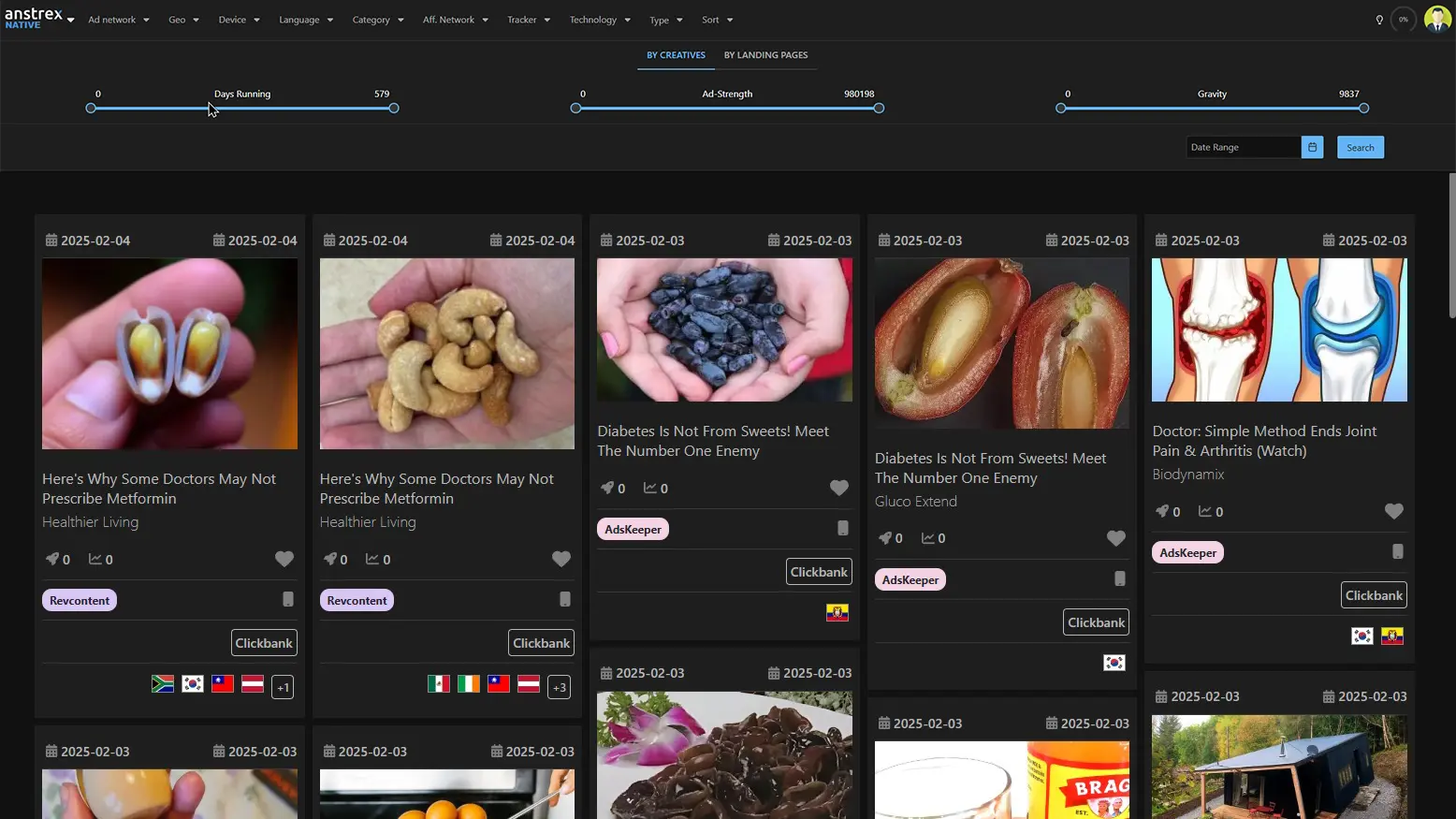Click the South Korea flag on the Metformin card
This screenshot has width=1456, height=819.
192,684
